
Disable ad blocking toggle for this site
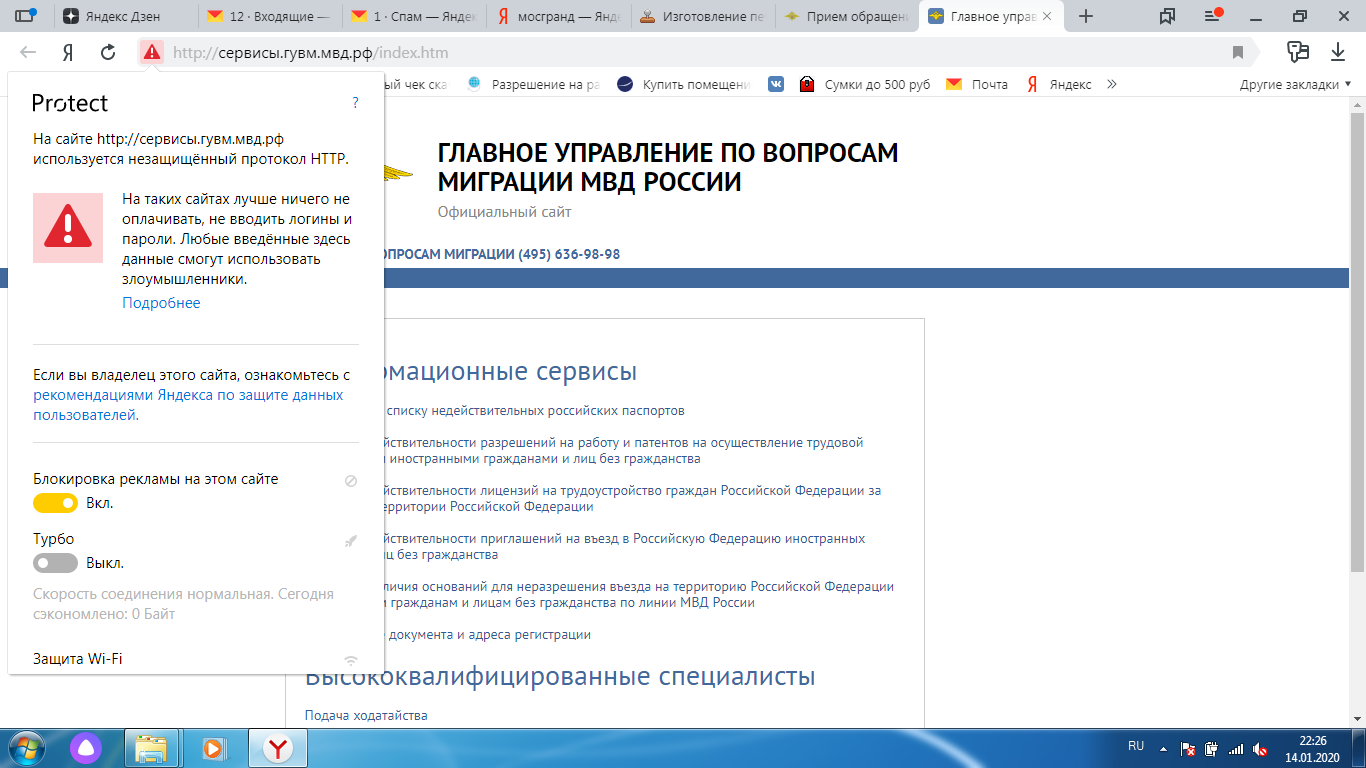55,503
